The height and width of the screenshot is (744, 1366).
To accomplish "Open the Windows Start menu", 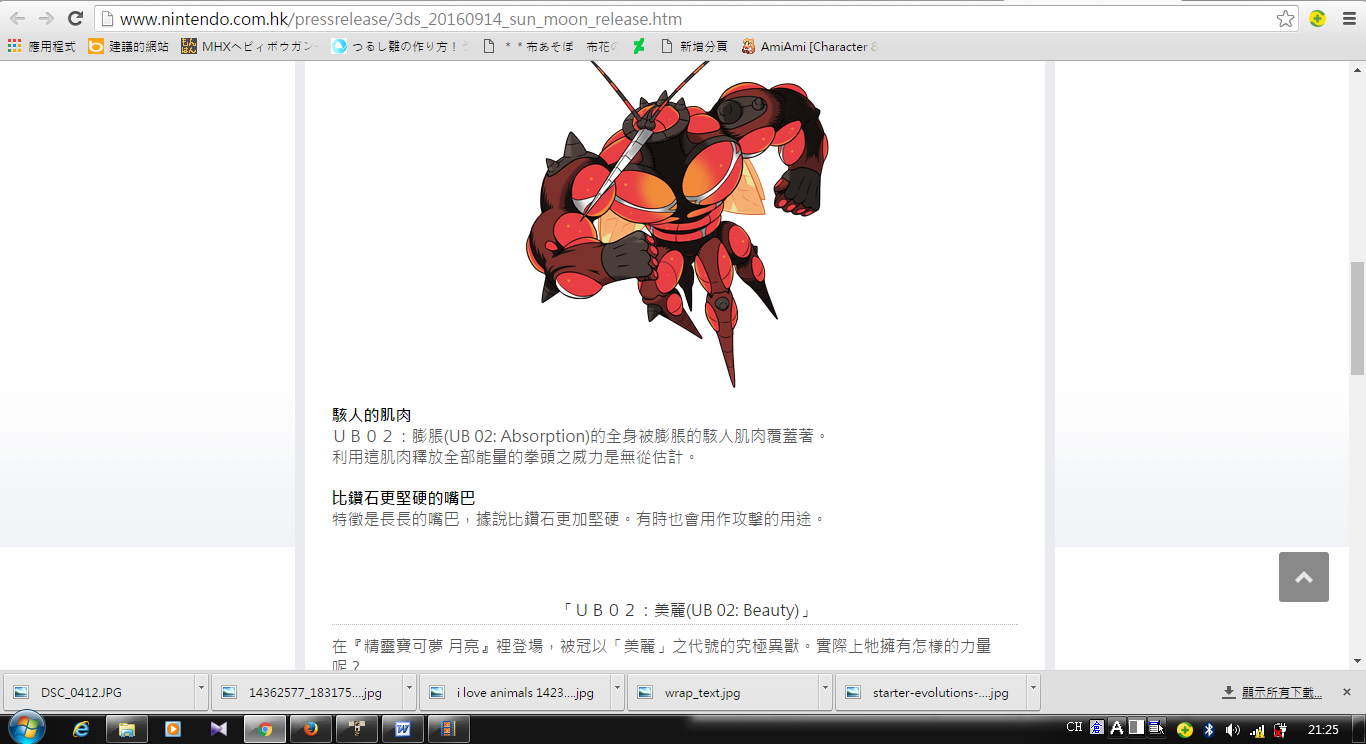I will [25, 728].
